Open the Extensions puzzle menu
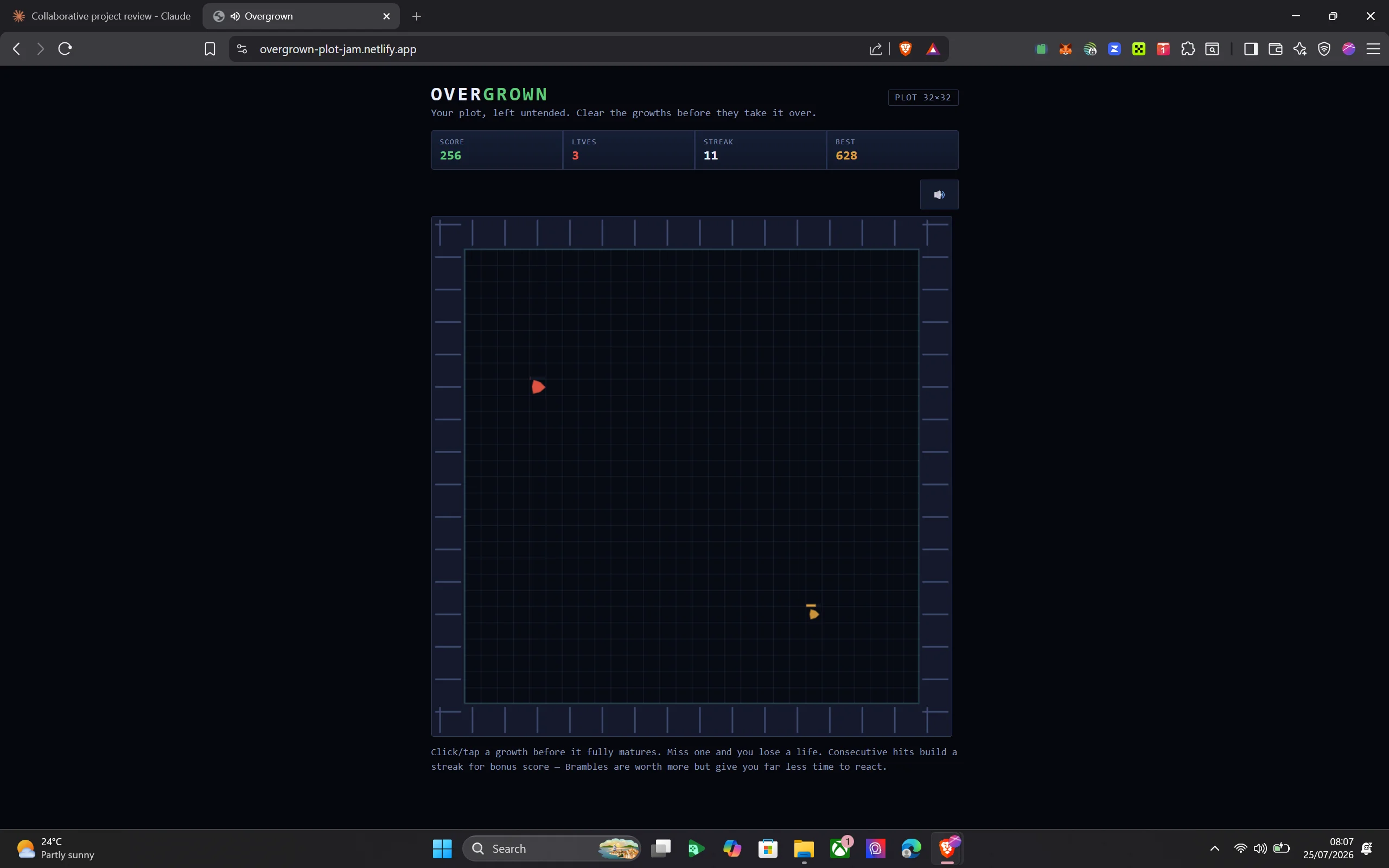The image size is (1389, 868). pos(1188,49)
